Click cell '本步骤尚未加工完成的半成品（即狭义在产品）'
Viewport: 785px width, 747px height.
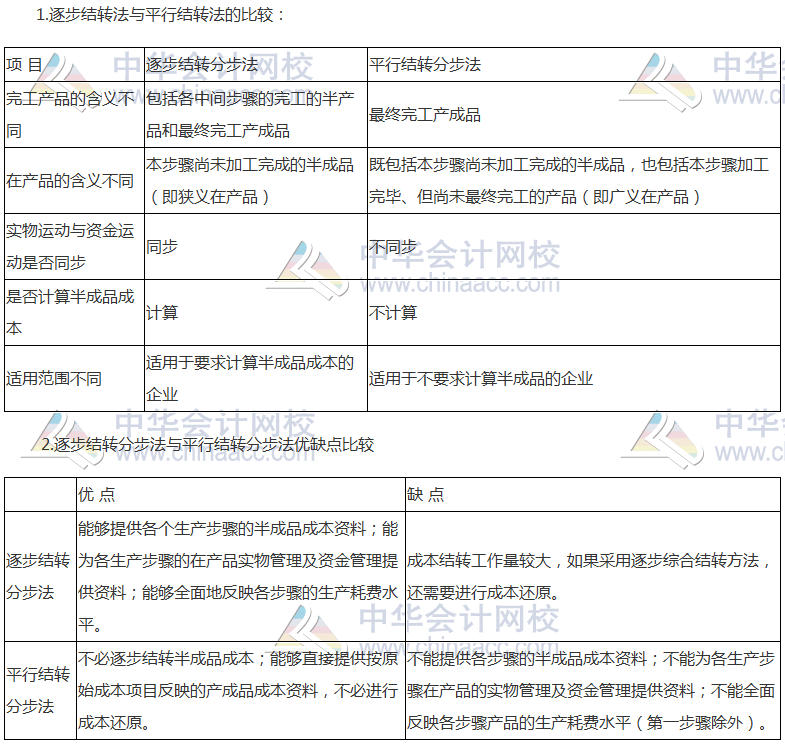[x=256, y=180]
